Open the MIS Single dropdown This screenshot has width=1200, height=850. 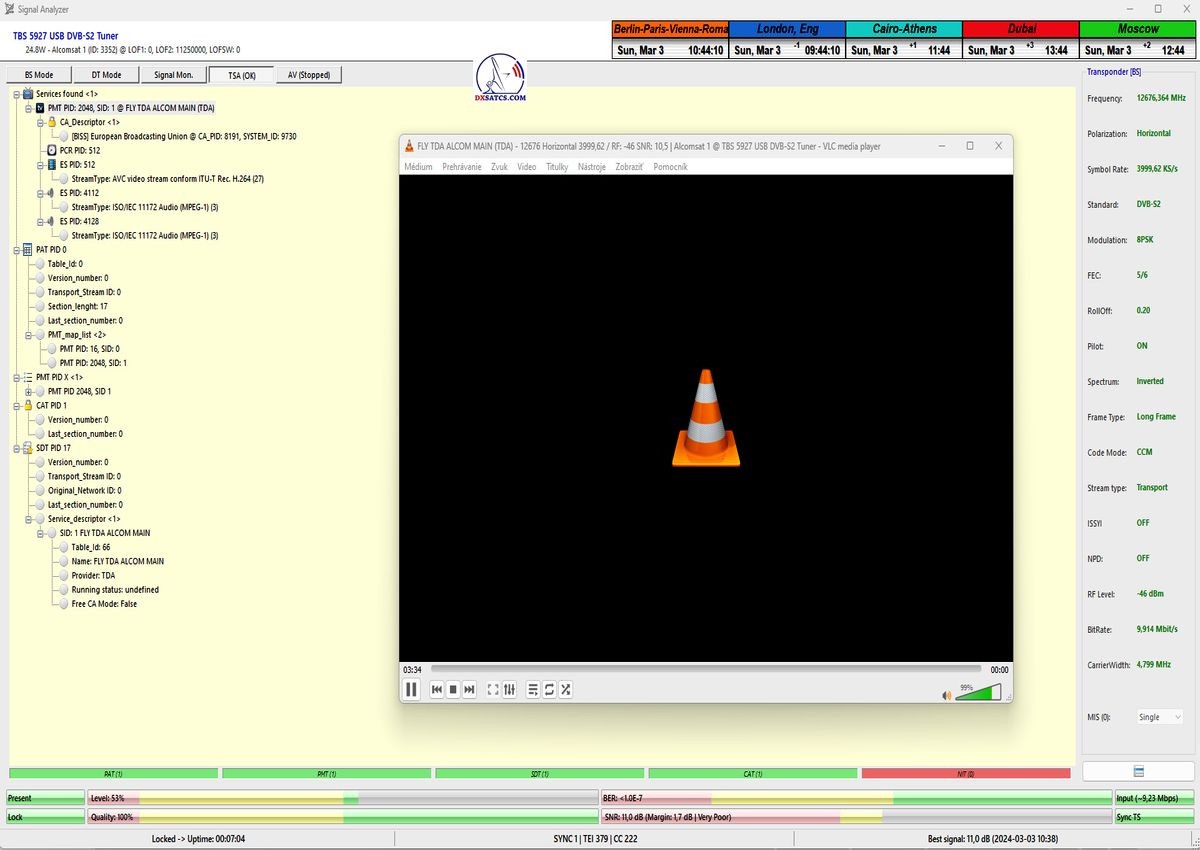point(1160,717)
